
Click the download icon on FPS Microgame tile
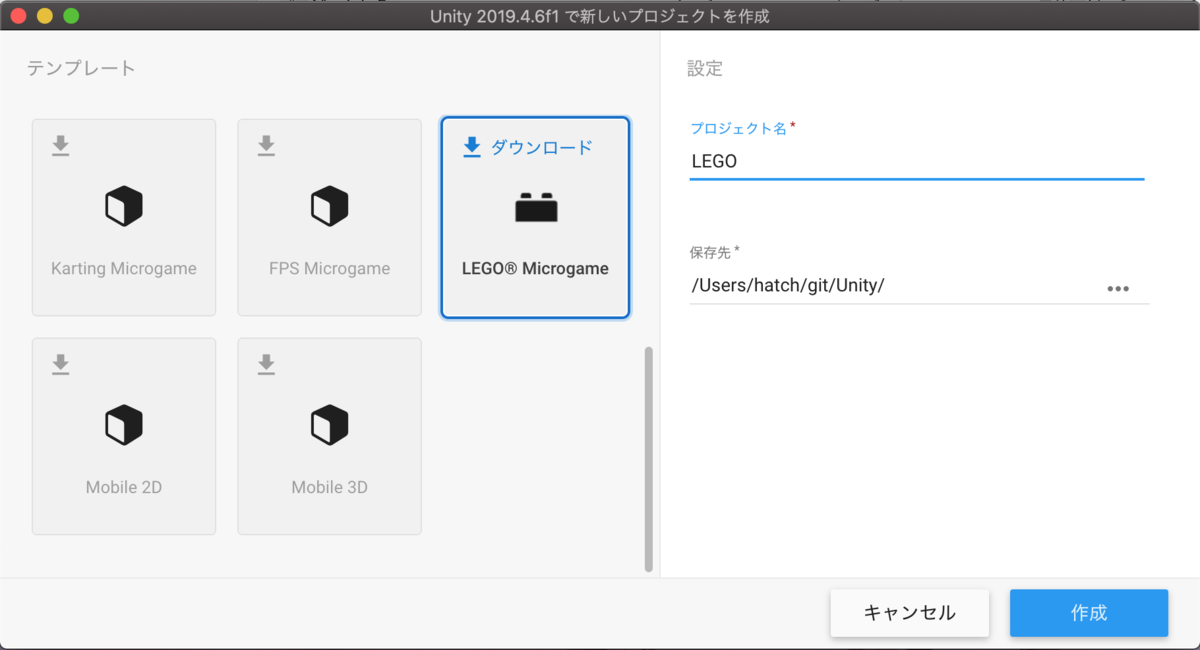(266, 145)
